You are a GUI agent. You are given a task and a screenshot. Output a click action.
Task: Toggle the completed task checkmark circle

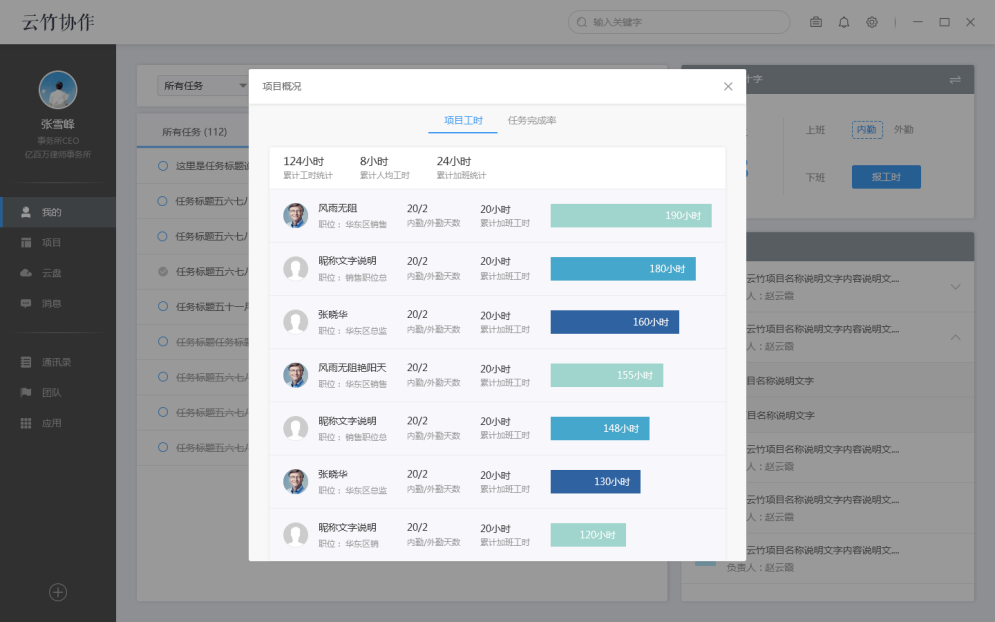[x=162, y=272]
